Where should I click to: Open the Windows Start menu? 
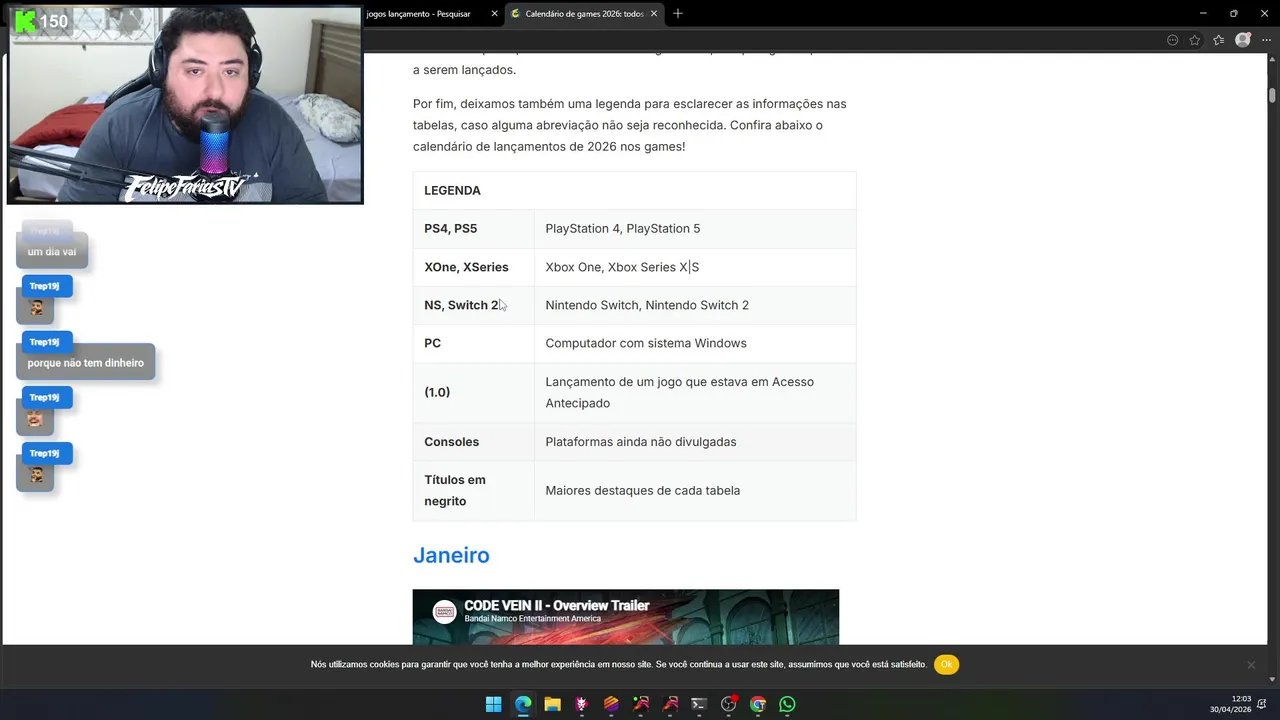click(493, 704)
